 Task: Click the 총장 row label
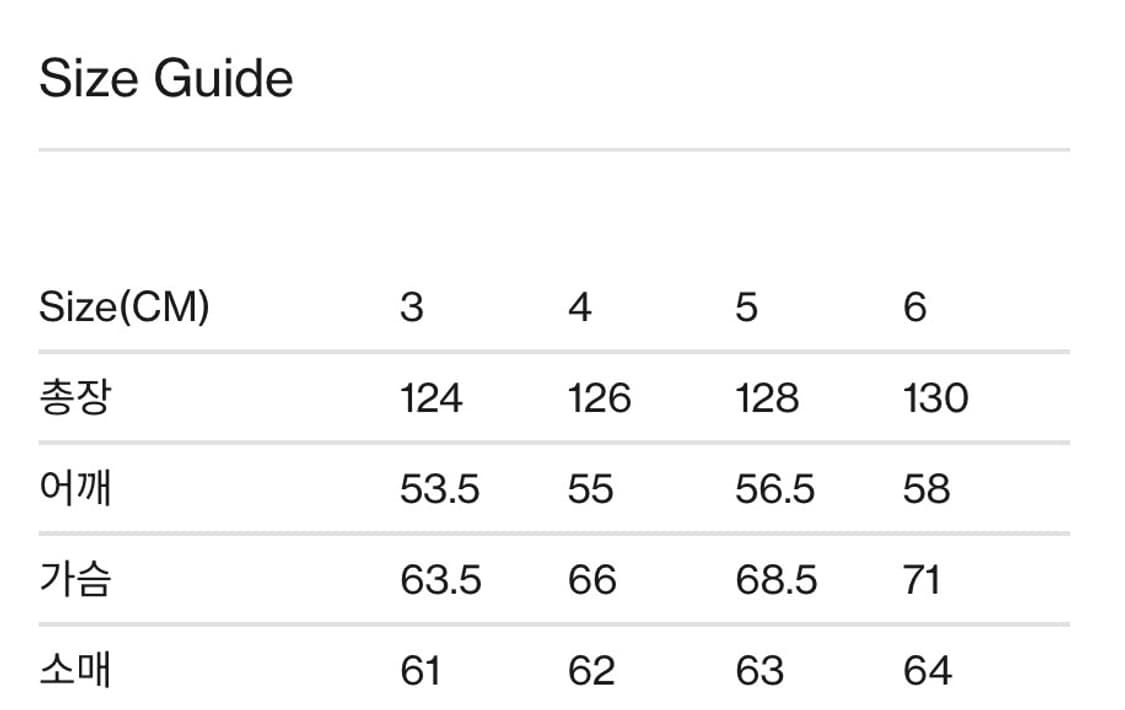click(74, 398)
